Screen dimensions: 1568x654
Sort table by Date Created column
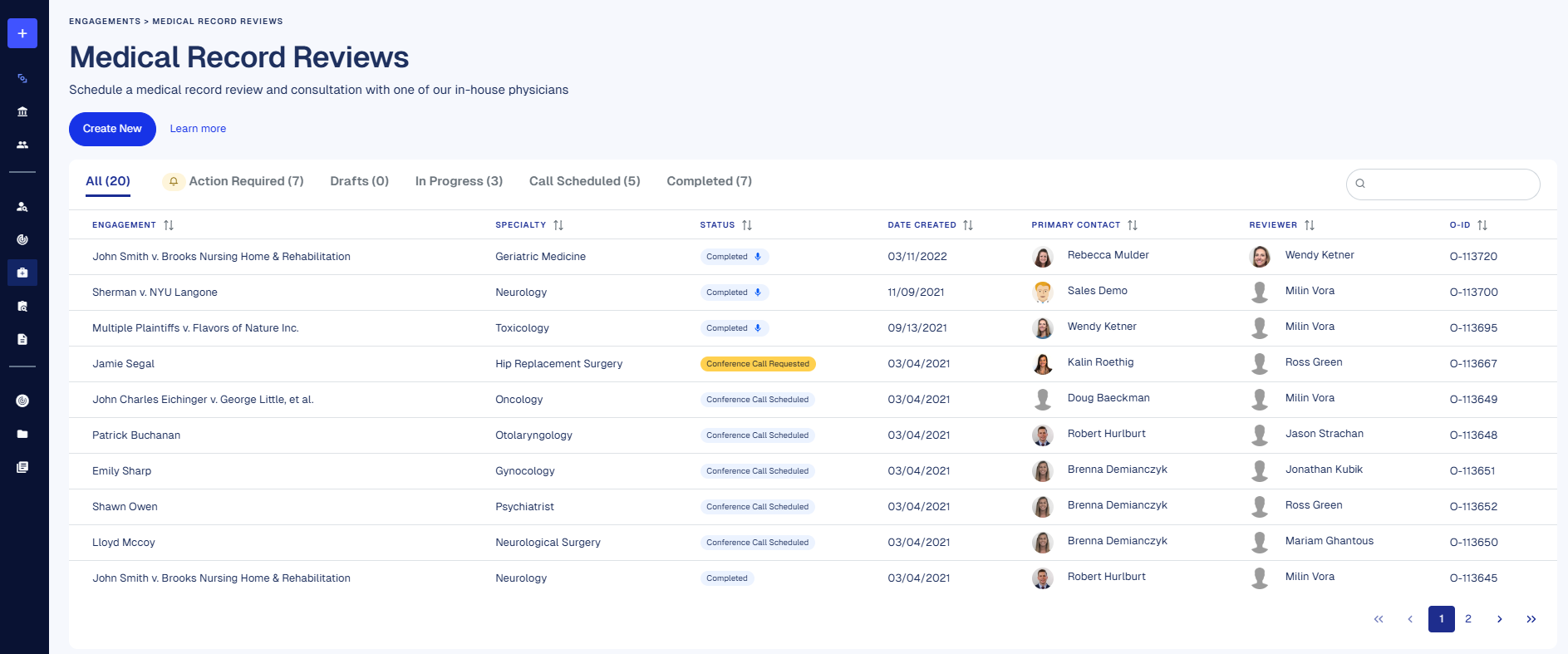pyautogui.click(x=968, y=225)
